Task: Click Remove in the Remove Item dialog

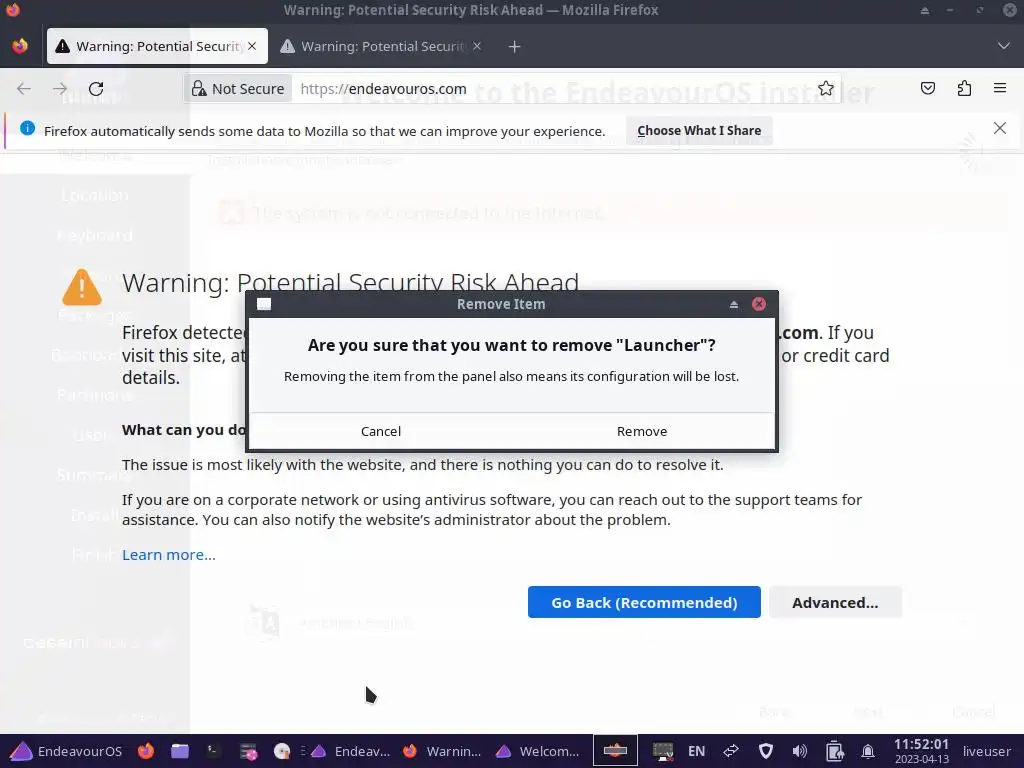Action: [x=642, y=431]
